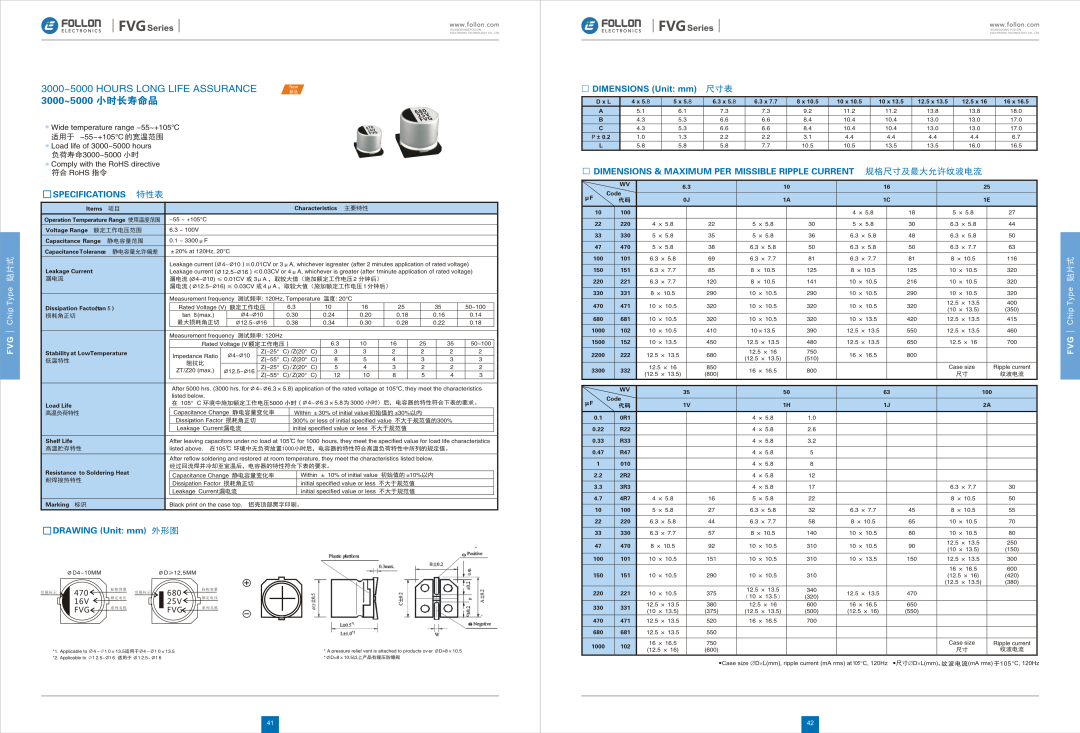Click the 470 16V FVG marking diagram
1080x733 pixels.
point(83,601)
